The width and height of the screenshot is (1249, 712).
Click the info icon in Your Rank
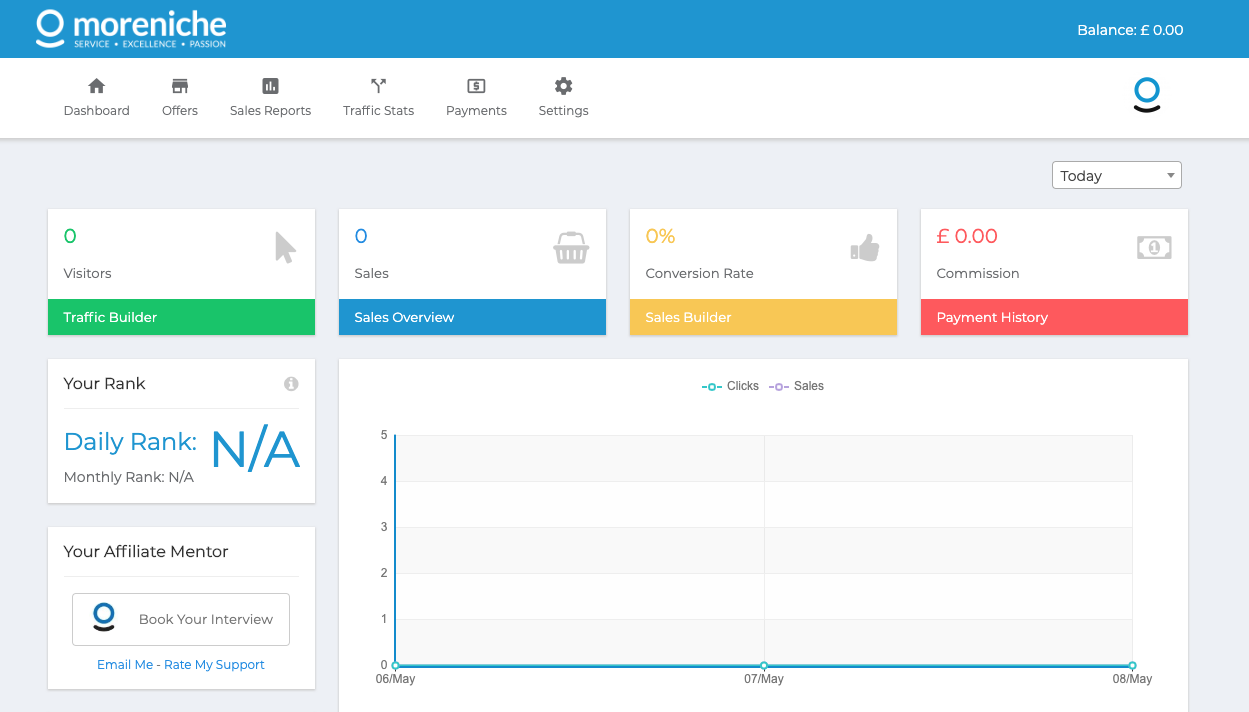click(291, 384)
